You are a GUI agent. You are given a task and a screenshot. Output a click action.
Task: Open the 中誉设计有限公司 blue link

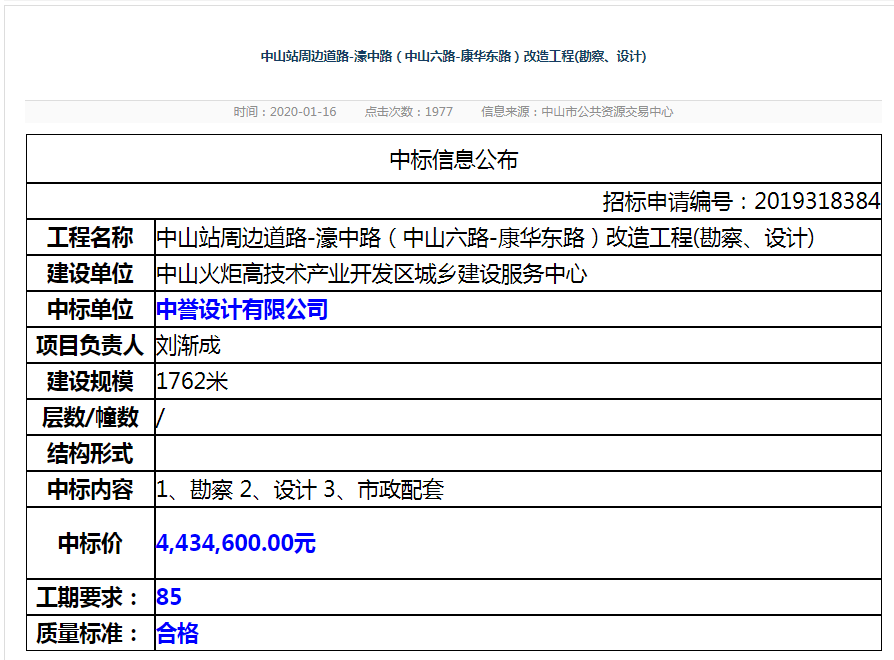click(242, 309)
